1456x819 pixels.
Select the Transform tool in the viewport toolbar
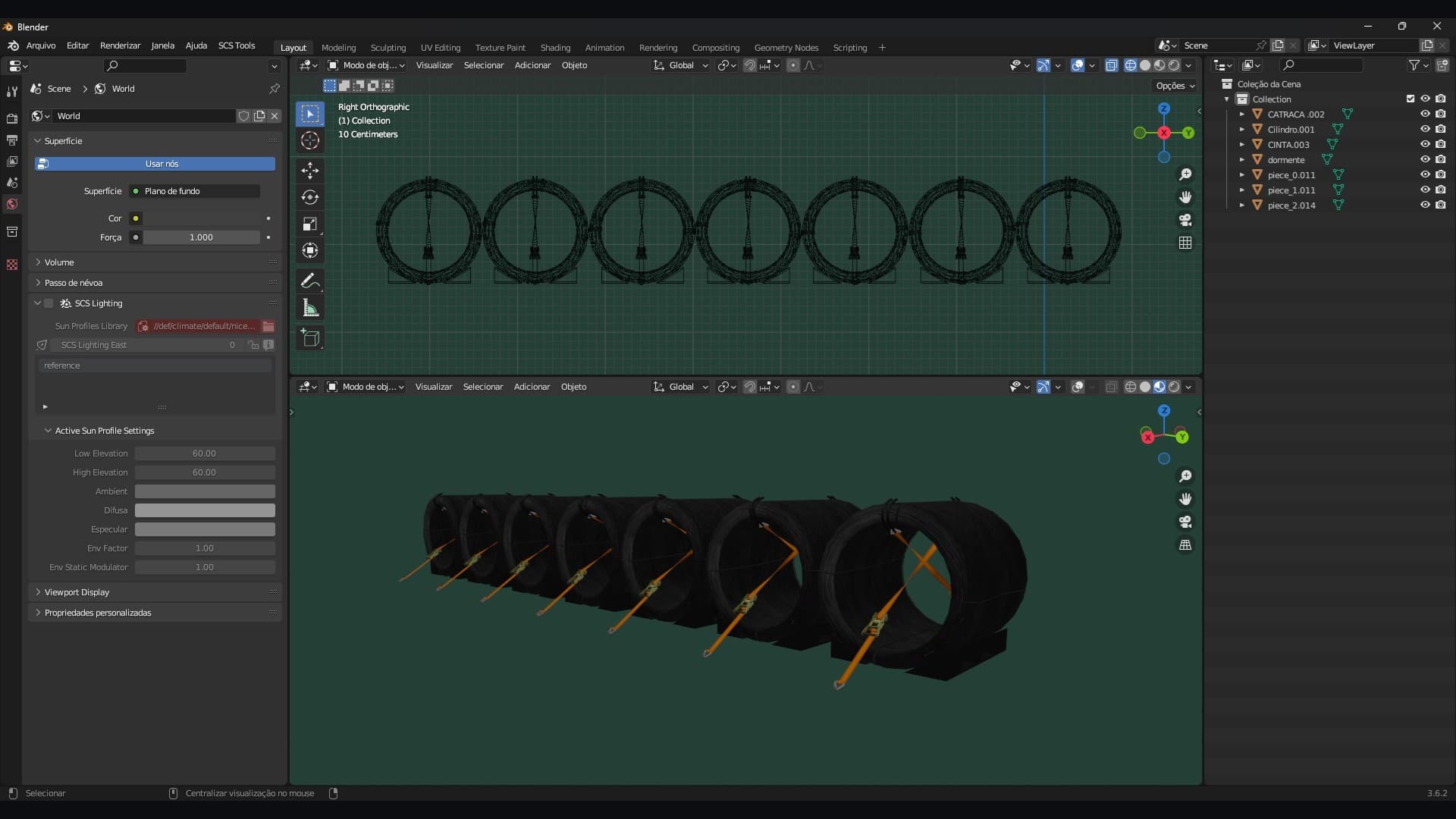[x=309, y=250]
